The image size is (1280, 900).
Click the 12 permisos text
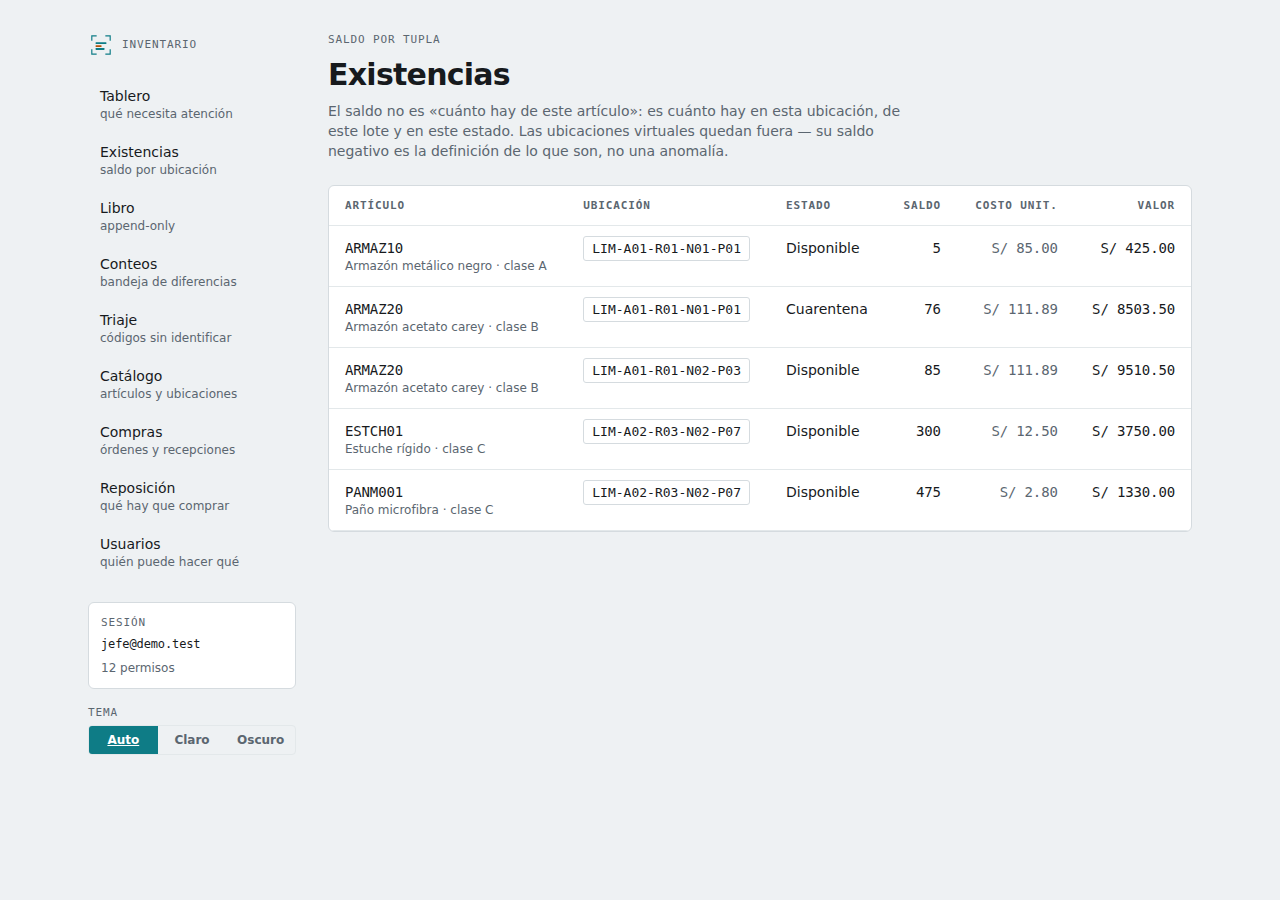pyautogui.click(x=138, y=667)
